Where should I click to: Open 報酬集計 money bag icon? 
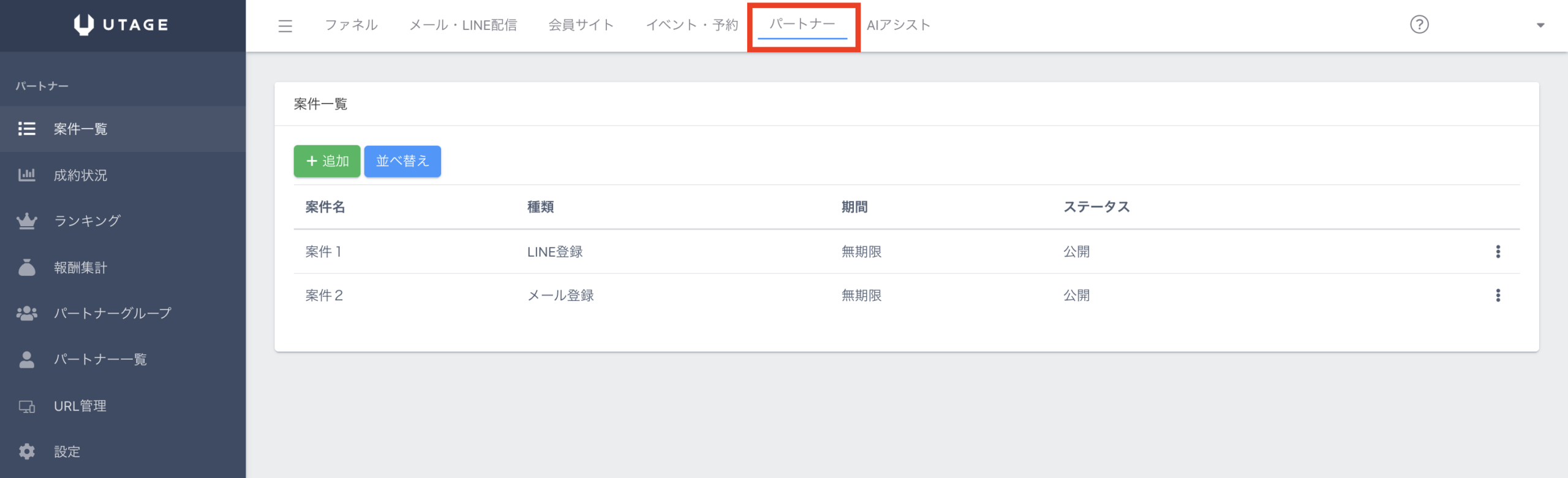tap(26, 268)
